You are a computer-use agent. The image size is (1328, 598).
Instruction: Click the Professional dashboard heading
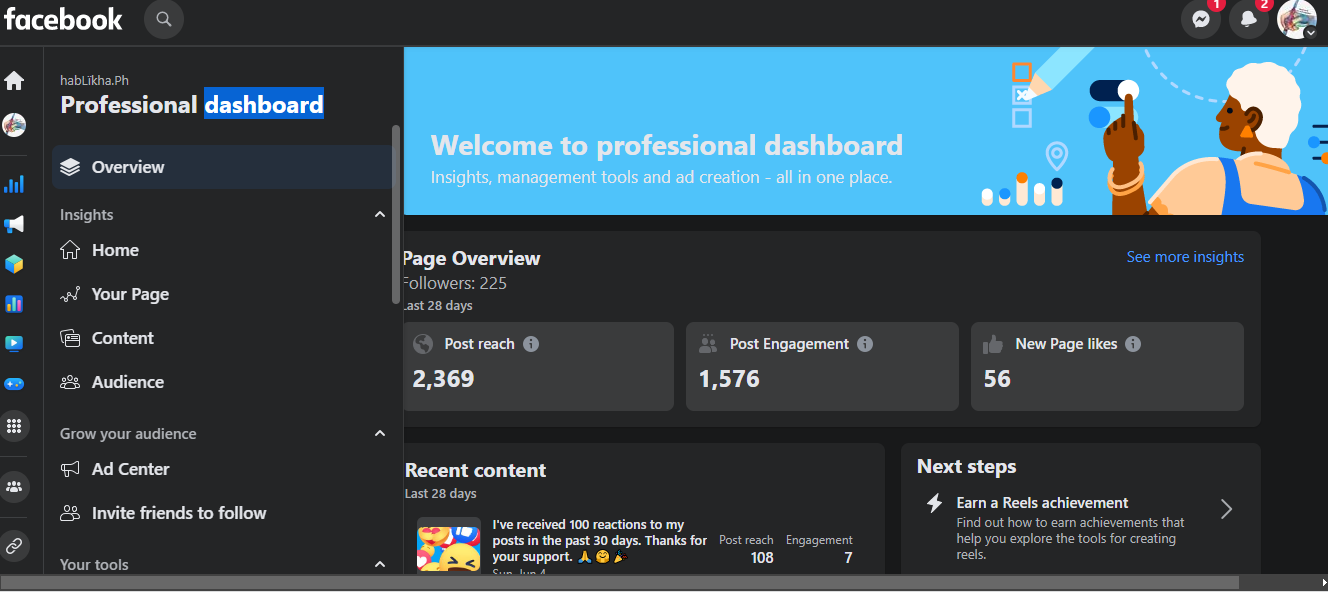[192, 105]
